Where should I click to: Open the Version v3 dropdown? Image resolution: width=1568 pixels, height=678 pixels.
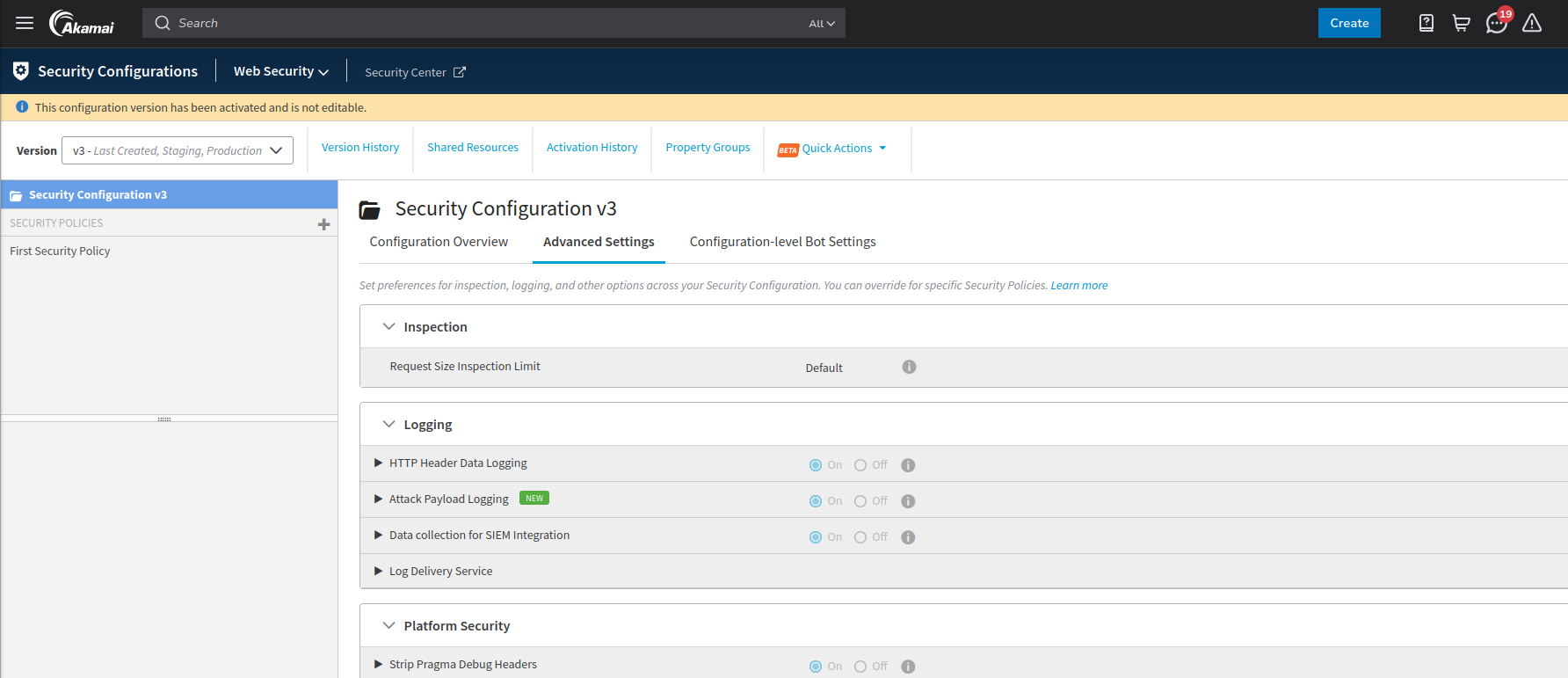click(178, 150)
